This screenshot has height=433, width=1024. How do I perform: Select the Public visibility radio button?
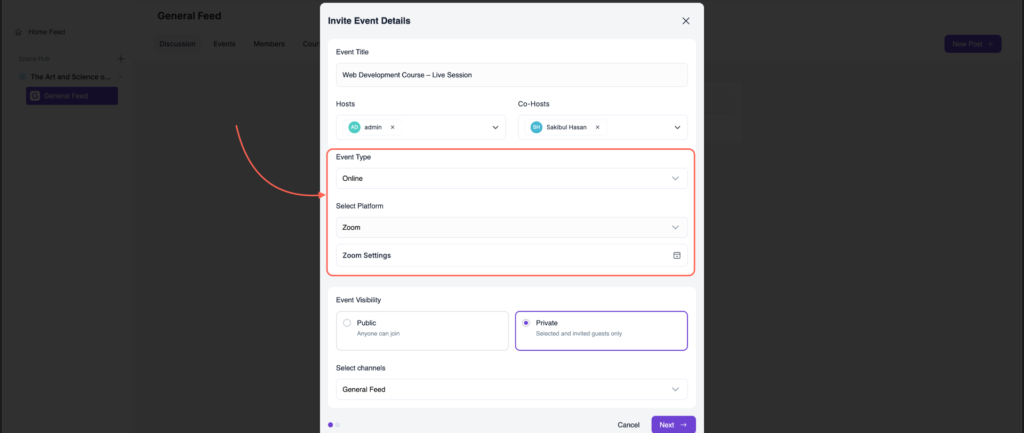[347, 323]
